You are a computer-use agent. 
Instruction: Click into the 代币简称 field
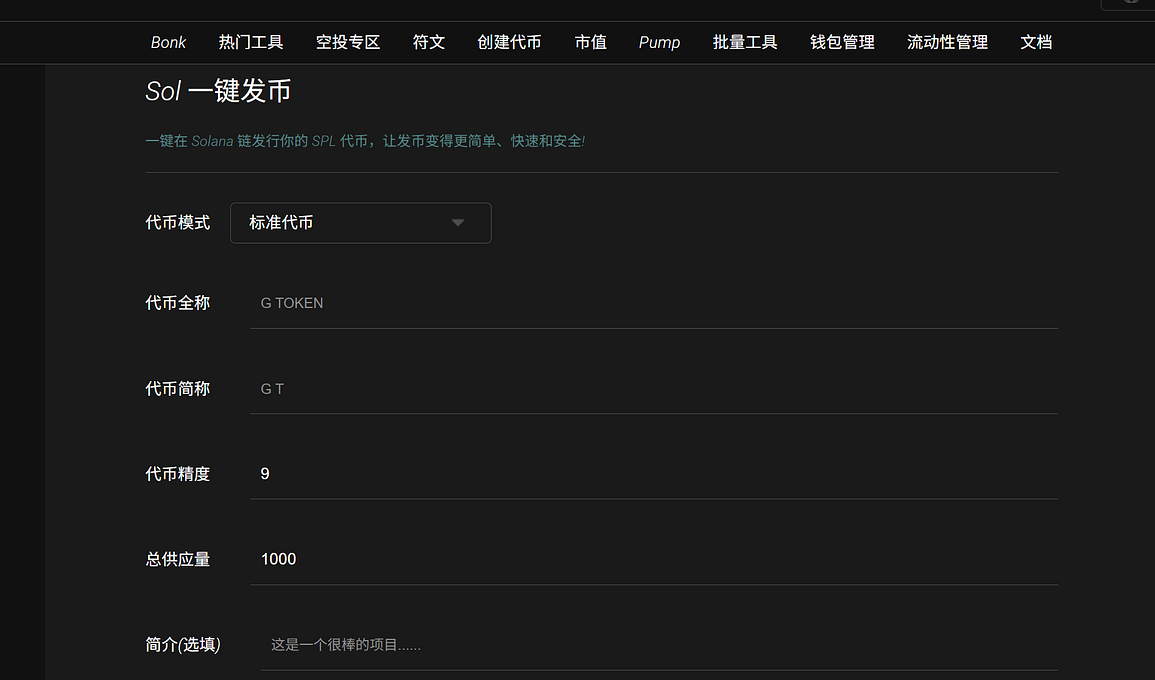point(653,389)
